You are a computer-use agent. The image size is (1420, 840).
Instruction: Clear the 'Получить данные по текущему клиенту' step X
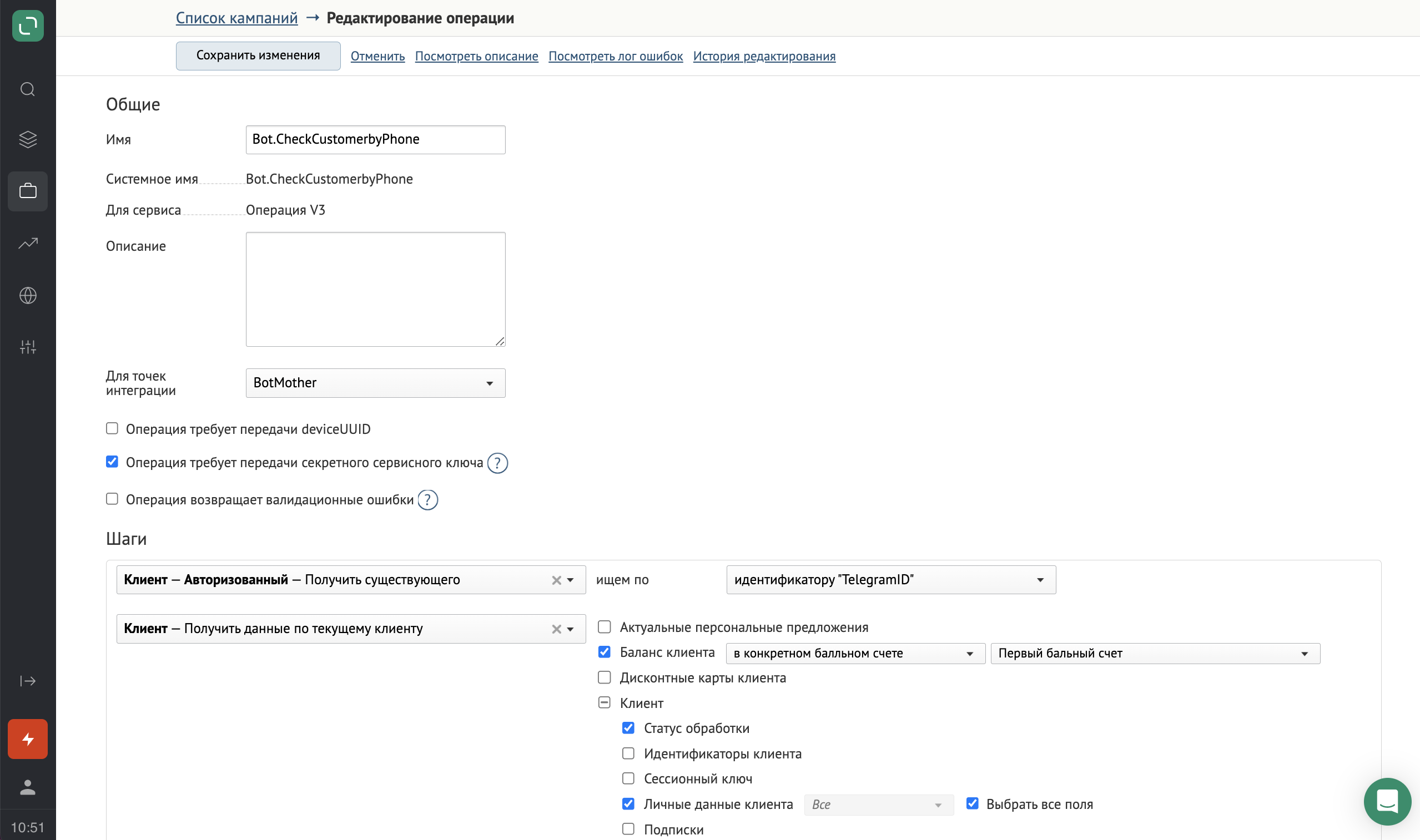tap(557, 629)
